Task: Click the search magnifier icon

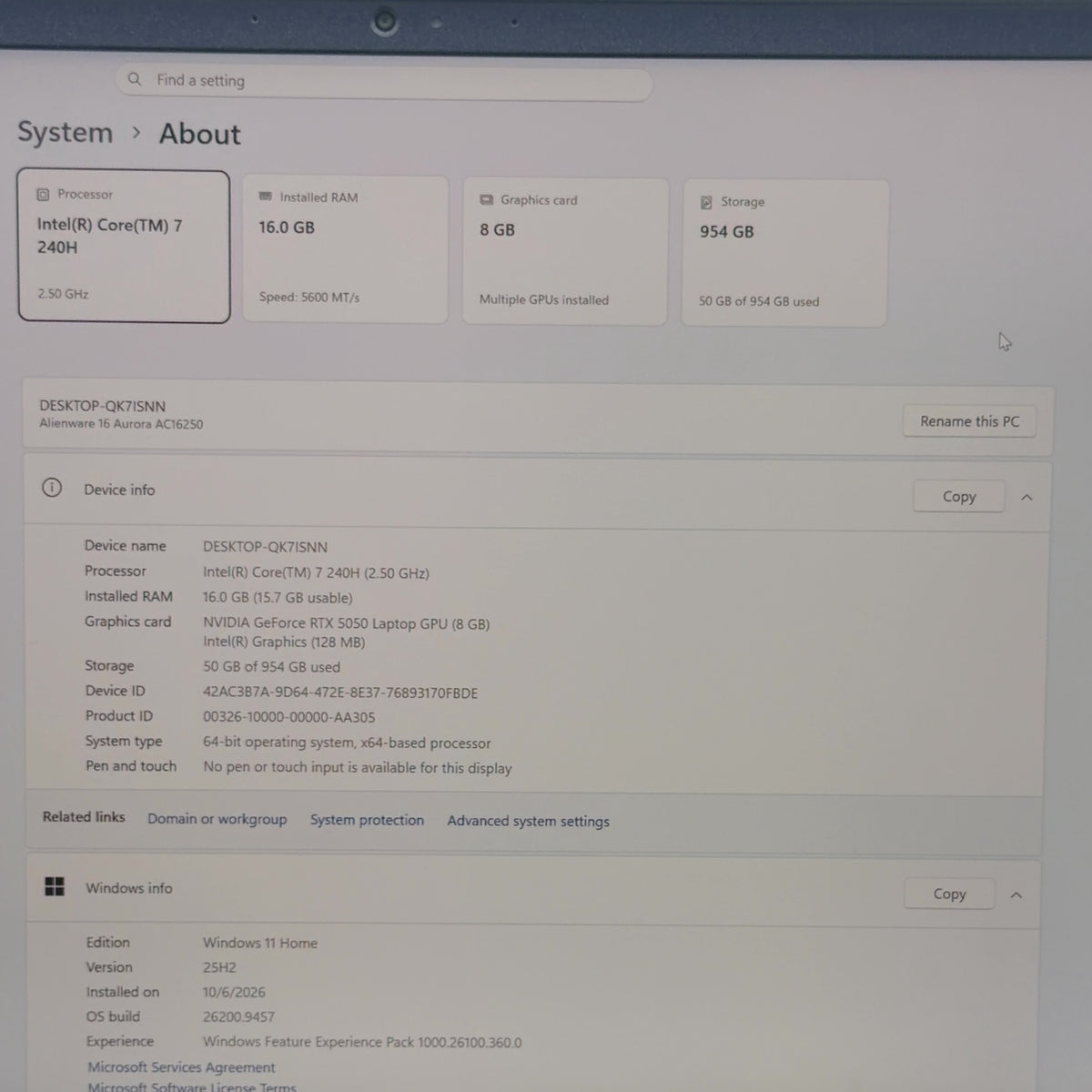Action: point(135,79)
